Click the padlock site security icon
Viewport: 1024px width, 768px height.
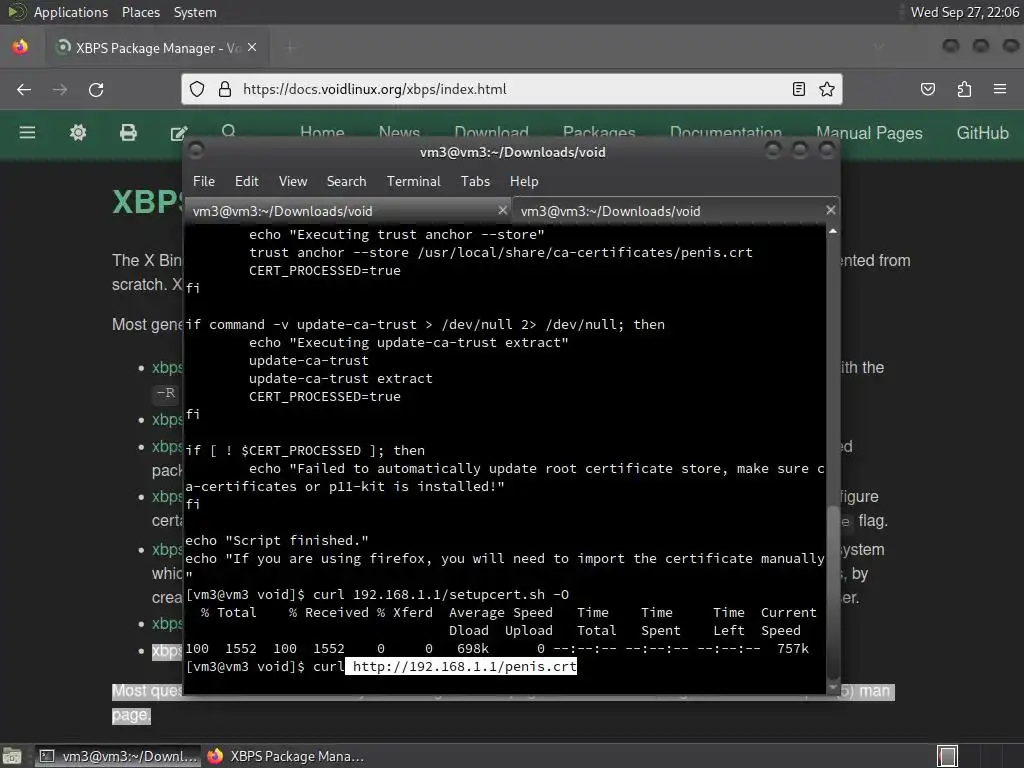pyautogui.click(x=225, y=89)
